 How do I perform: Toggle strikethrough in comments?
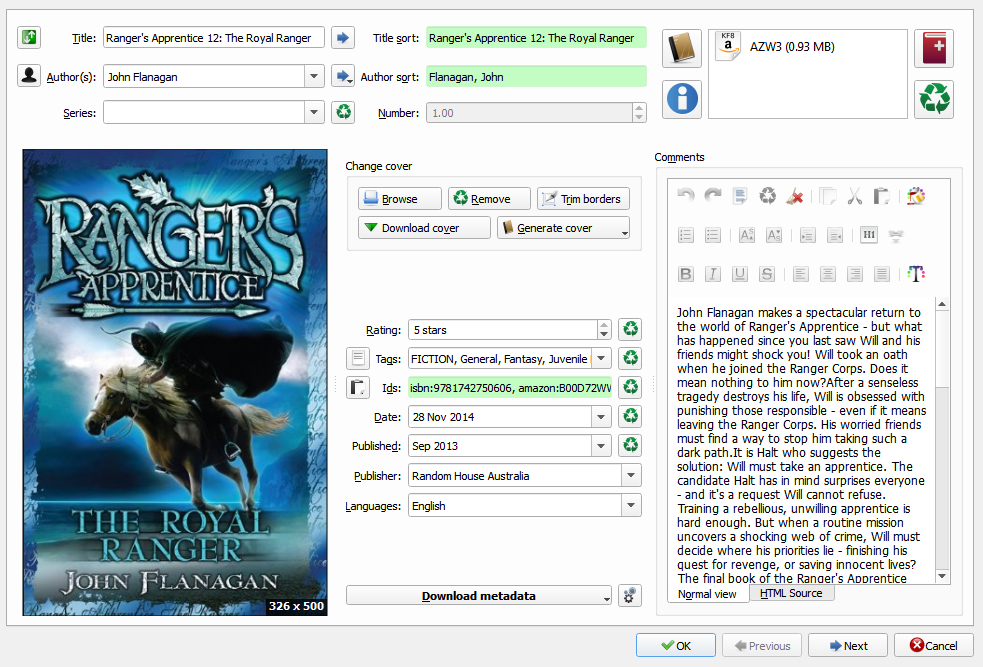[767, 274]
